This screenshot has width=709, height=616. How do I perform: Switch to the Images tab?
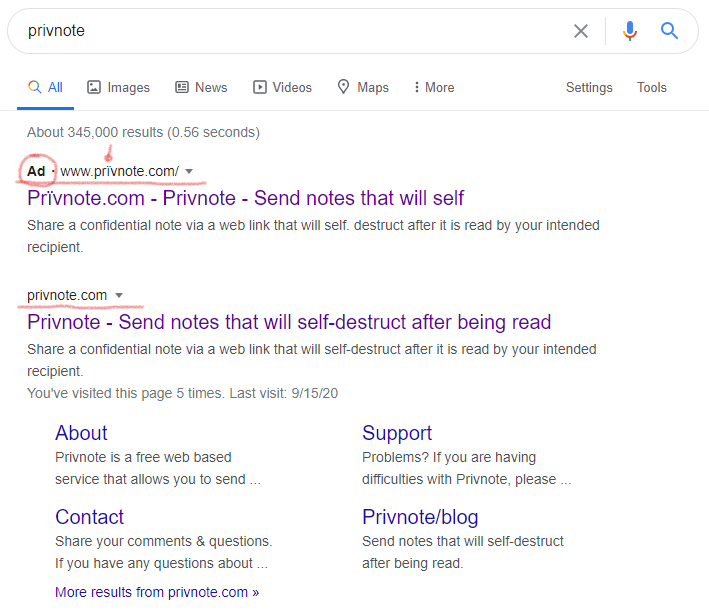click(x=118, y=87)
